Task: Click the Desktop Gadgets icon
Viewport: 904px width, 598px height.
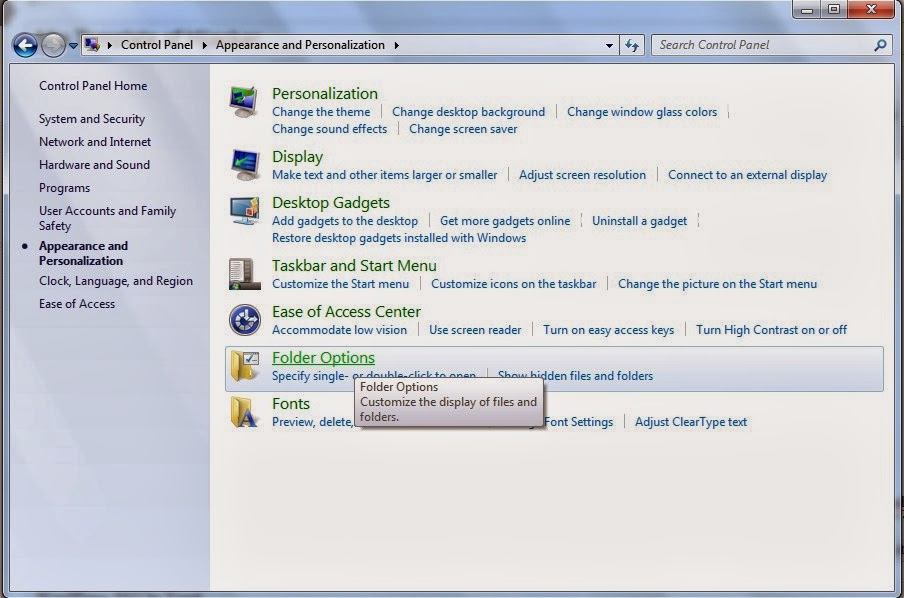Action: [x=244, y=210]
